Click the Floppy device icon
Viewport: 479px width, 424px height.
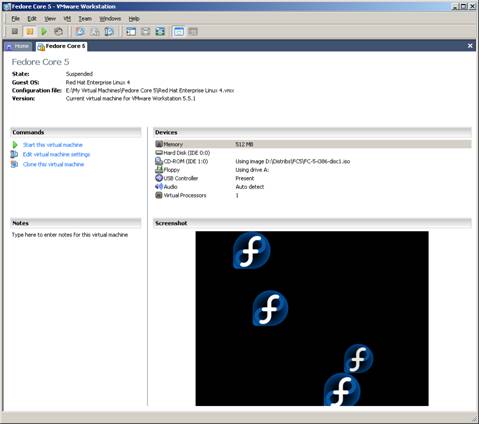pyautogui.click(x=159, y=170)
